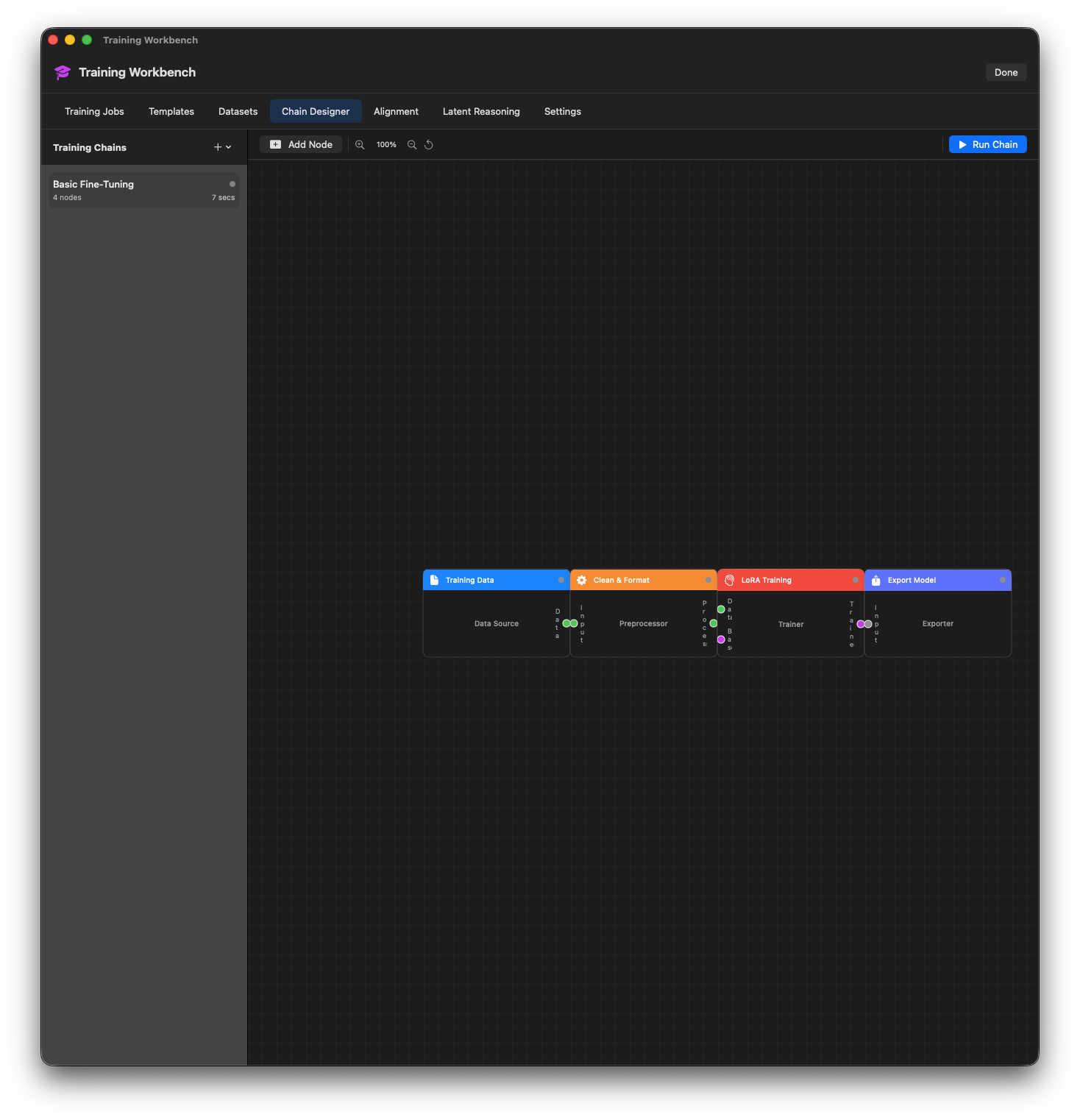Click the zoom-out magnifier icon
The height and width of the screenshot is (1120, 1080).
coord(412,144)
